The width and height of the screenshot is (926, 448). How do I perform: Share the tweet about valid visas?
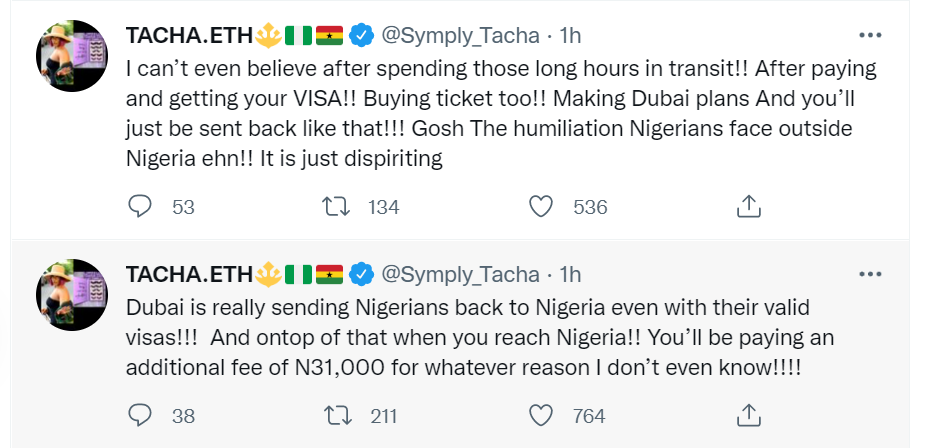click(x=748, y=415)
